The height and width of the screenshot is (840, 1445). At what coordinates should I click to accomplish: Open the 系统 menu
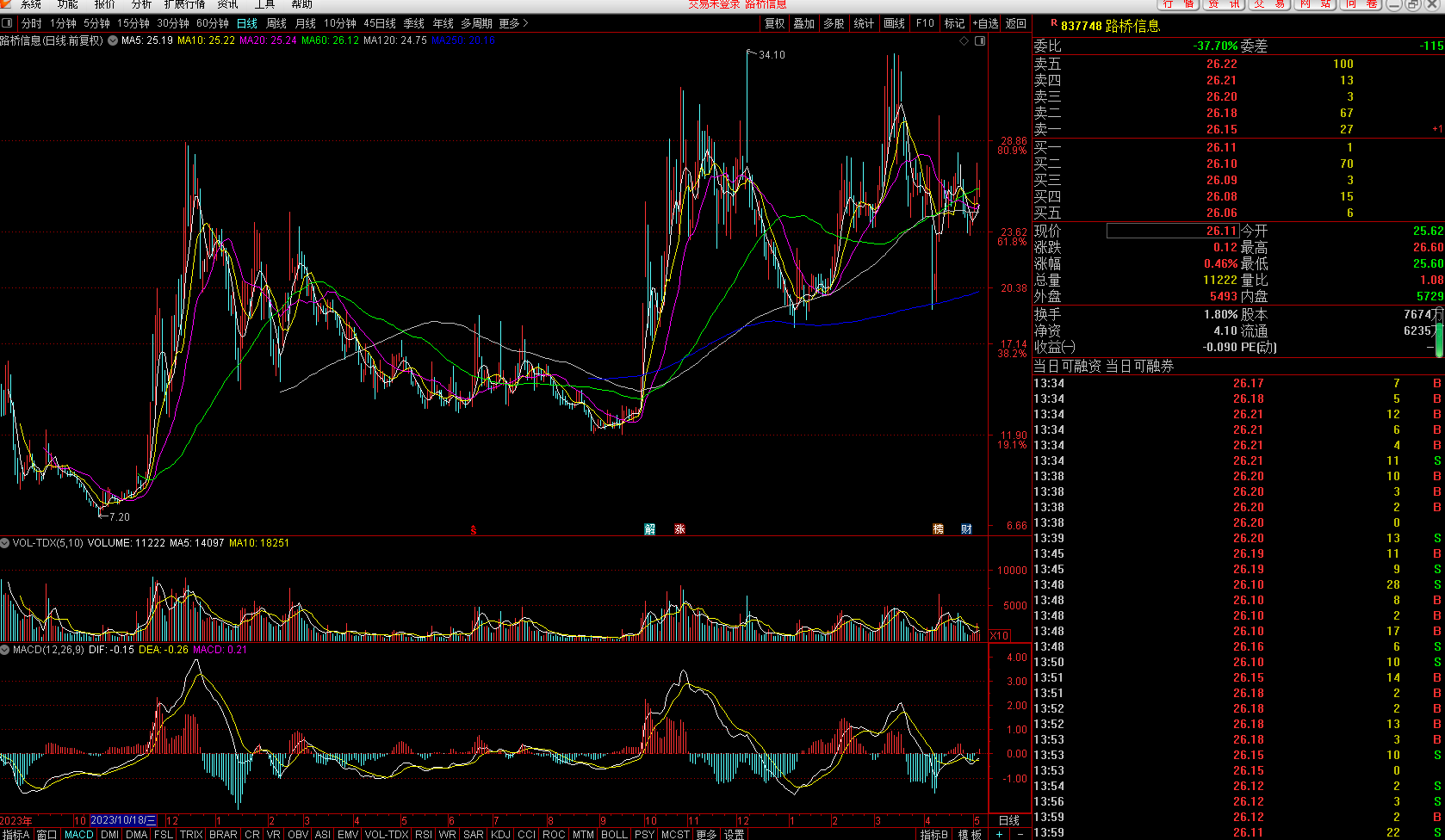tap(31, 4)
